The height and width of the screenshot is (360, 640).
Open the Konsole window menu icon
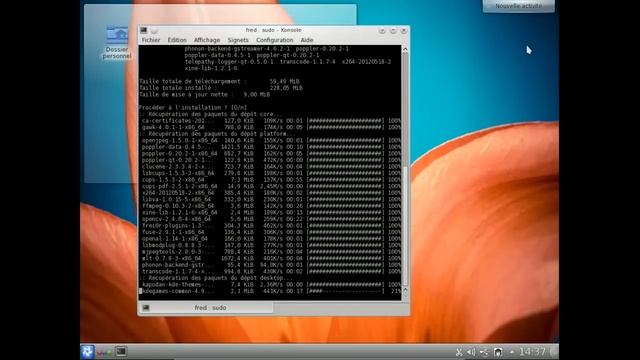coord(144,30)
